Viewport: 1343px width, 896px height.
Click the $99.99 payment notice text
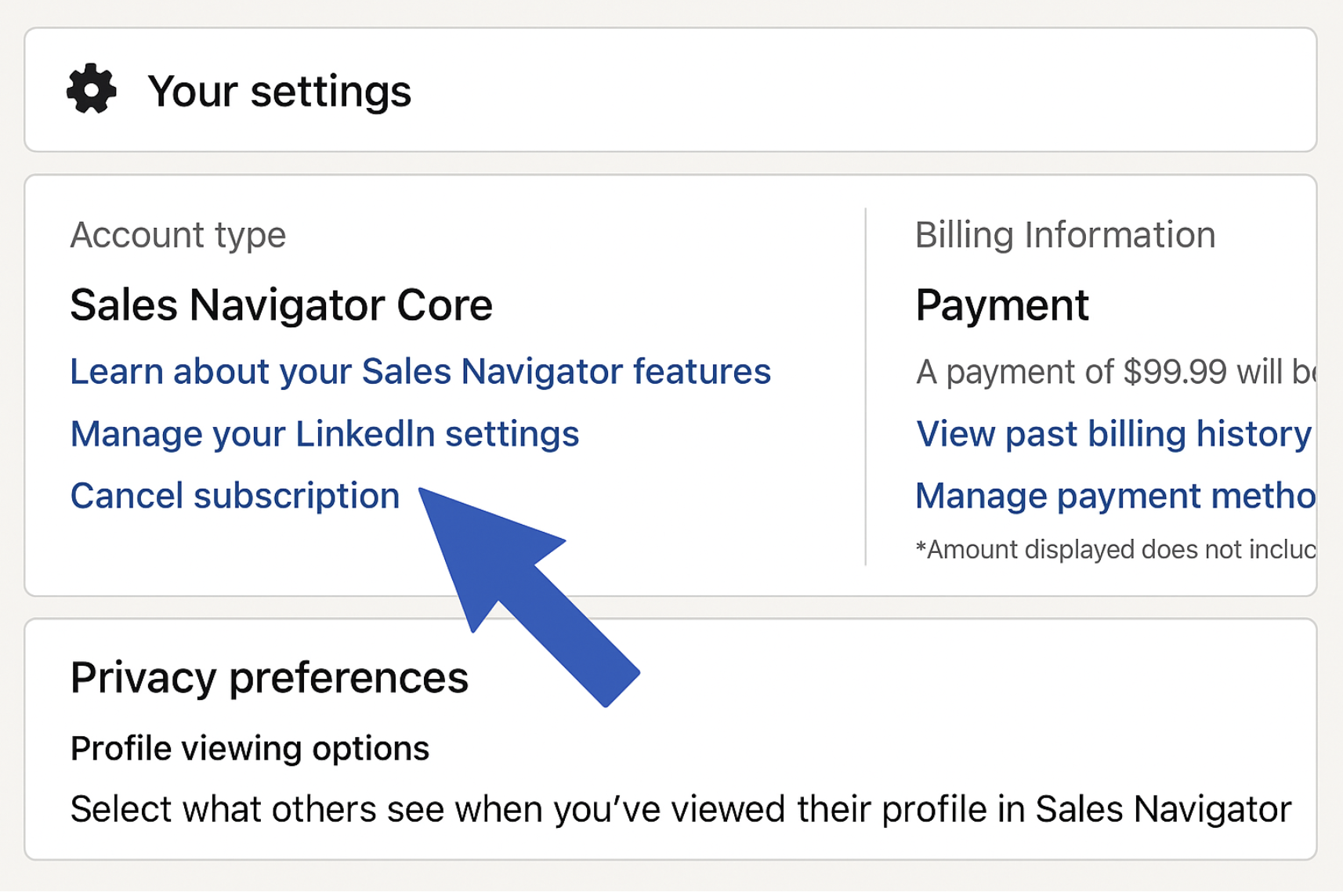coord(1115,372)
